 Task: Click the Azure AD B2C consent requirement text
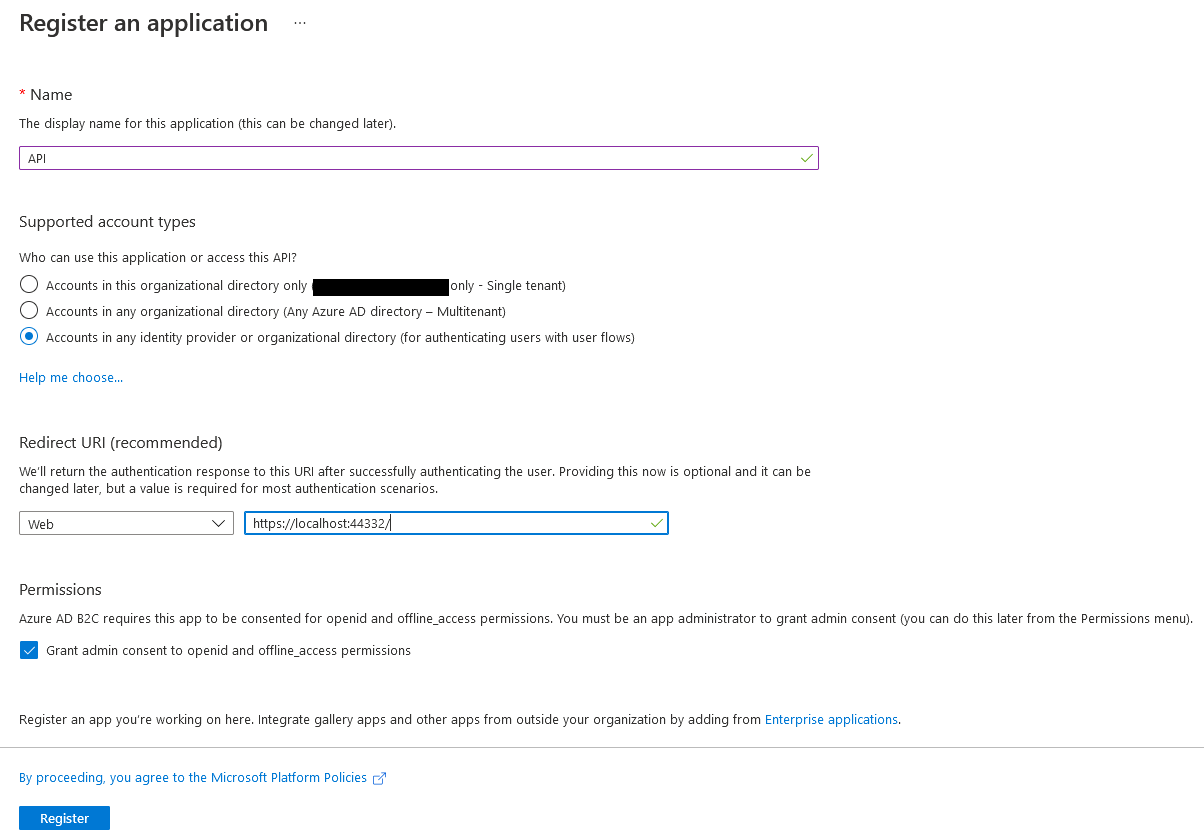coord(606,618)
